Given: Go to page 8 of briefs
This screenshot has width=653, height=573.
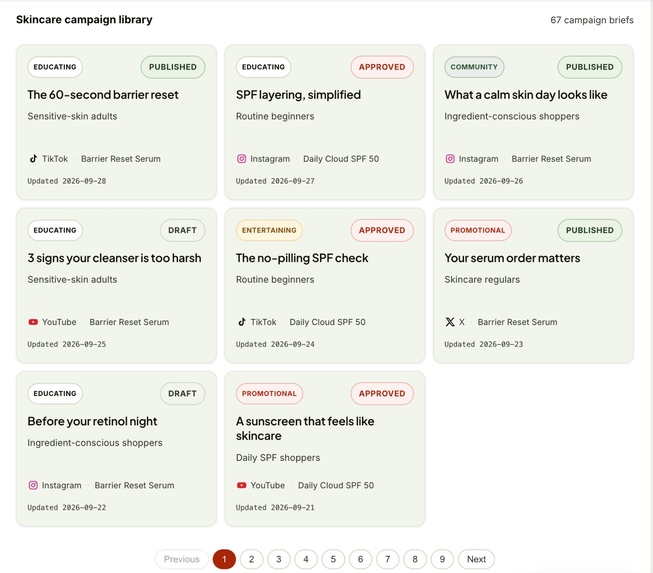Looking at the screenshot, I should 415,559.
